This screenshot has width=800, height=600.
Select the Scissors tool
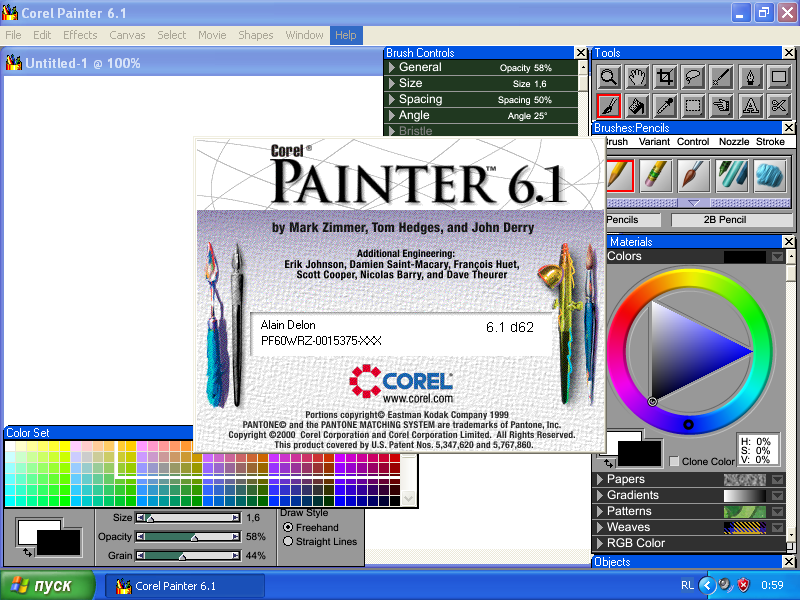click(779, 106)
